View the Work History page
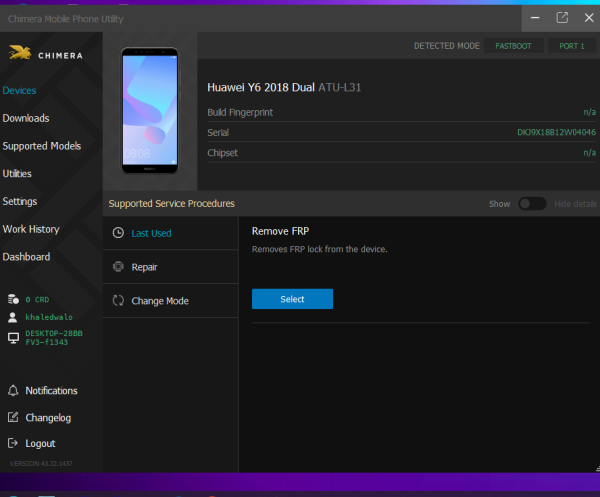Viewport: 600px width, 497px height. (31, 229)
